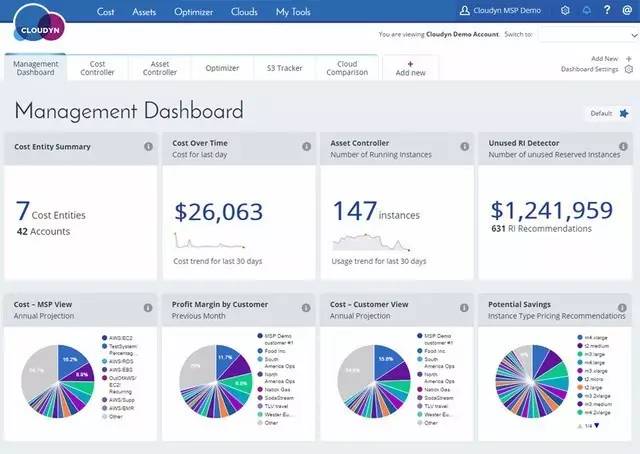The width and height of the screenshot is (640, 454).
Task: Click the Add New plus icon
Action: click(x=629, y=59)
